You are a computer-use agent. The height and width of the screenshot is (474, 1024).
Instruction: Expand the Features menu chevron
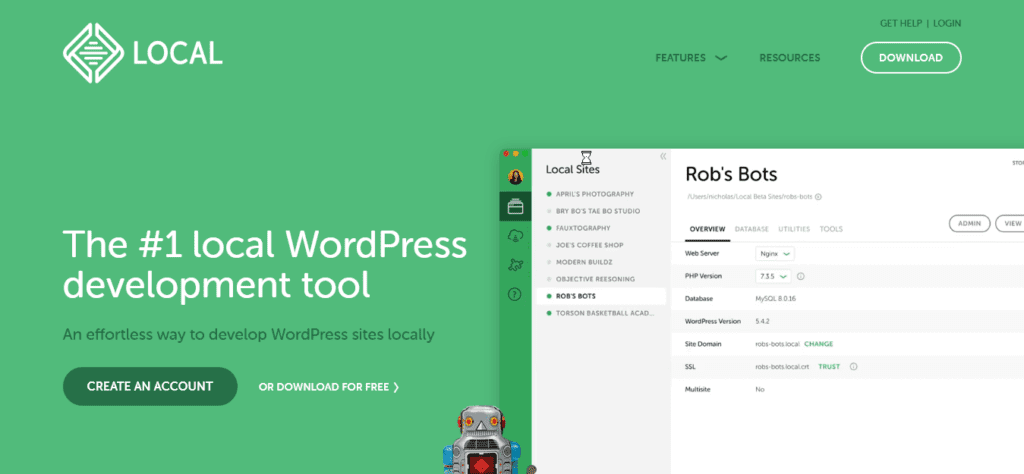[x=721, y=58]
